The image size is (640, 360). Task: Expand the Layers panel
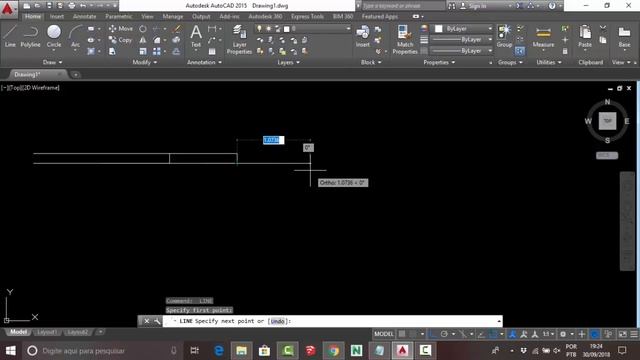click(288, 62)
